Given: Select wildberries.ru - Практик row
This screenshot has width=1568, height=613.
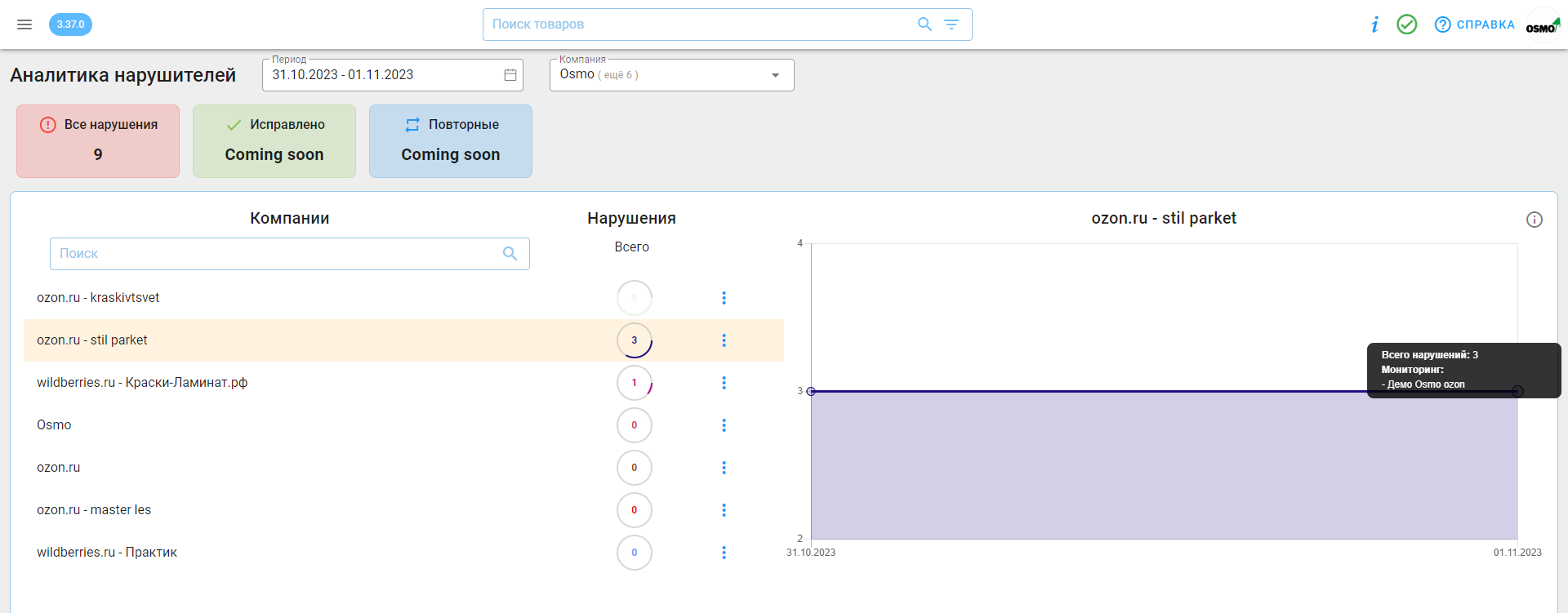Looking at the screenshot, I should [x=403, y=553].
